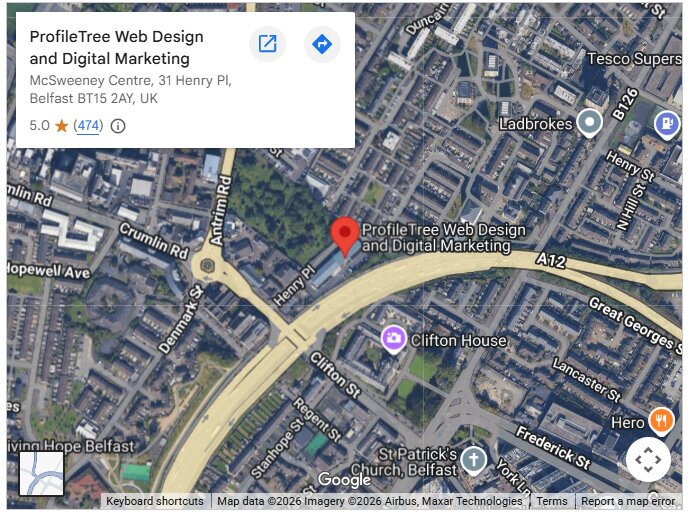The image size is (690, 512).
Task: Click the info icon beside the rating
Action: click(x=117, y=126)
